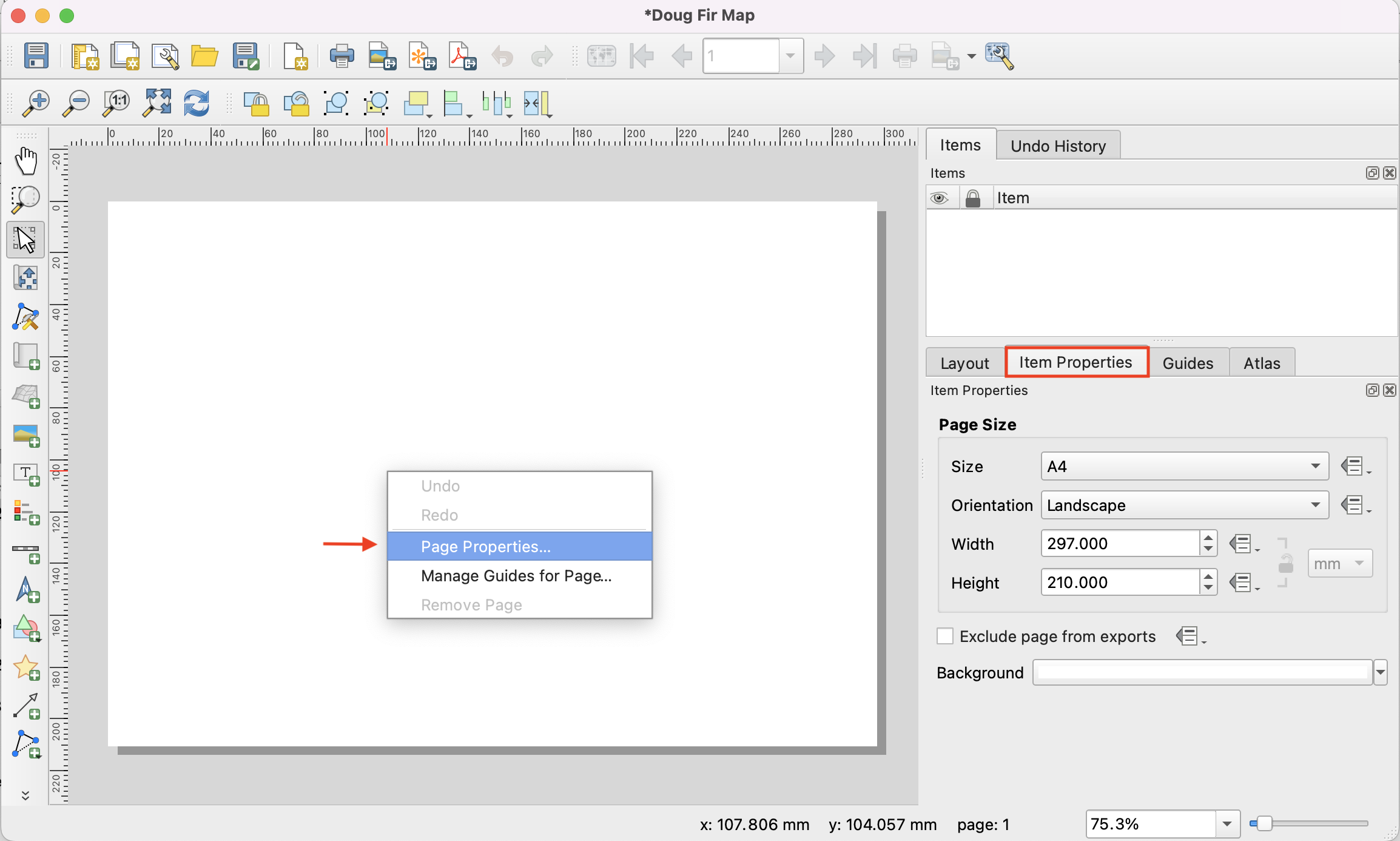Toggle the width-height lock aspect ratio button
The height and width of the screenshot is (841, 1400).
[1285, 564]
